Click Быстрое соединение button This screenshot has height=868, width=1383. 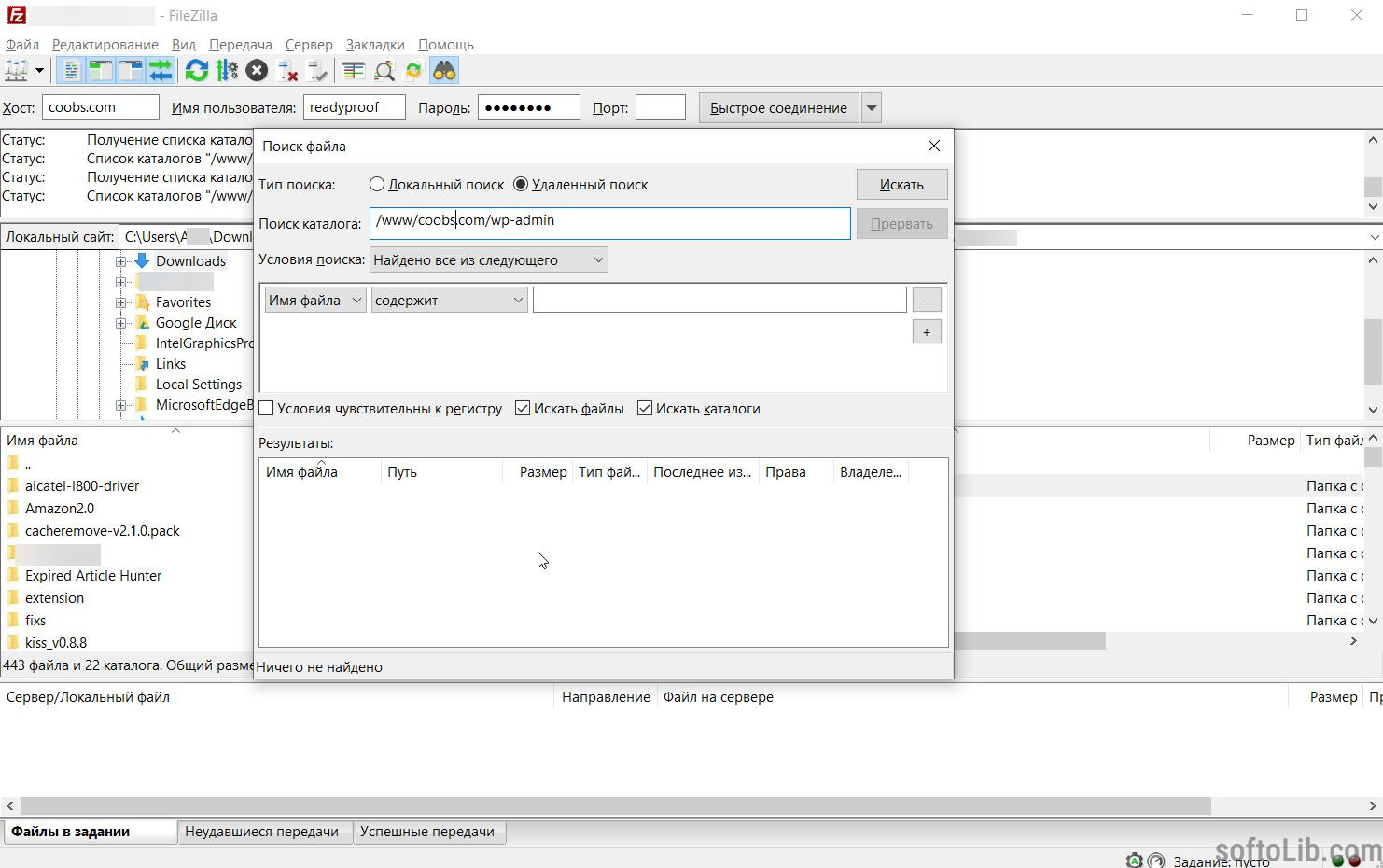[x=778, y=108]
